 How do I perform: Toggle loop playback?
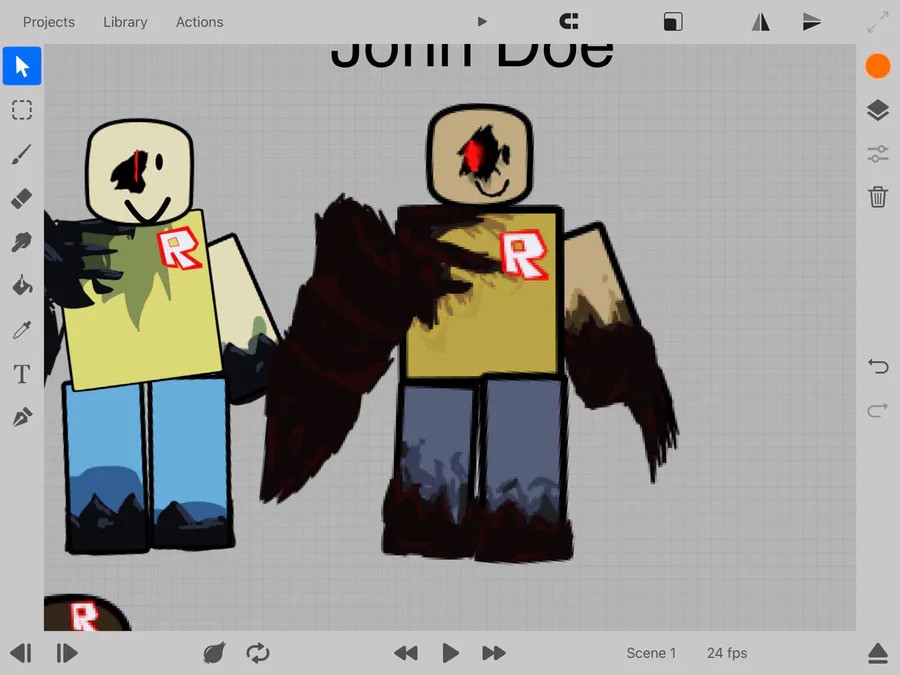click(x=258, y=653)
